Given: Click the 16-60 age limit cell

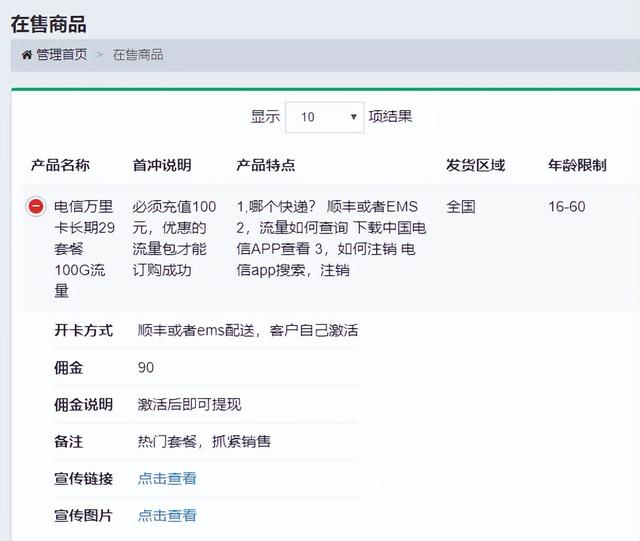Looking at the screenshot, I should pyautogui.click(x=567, y=207).
